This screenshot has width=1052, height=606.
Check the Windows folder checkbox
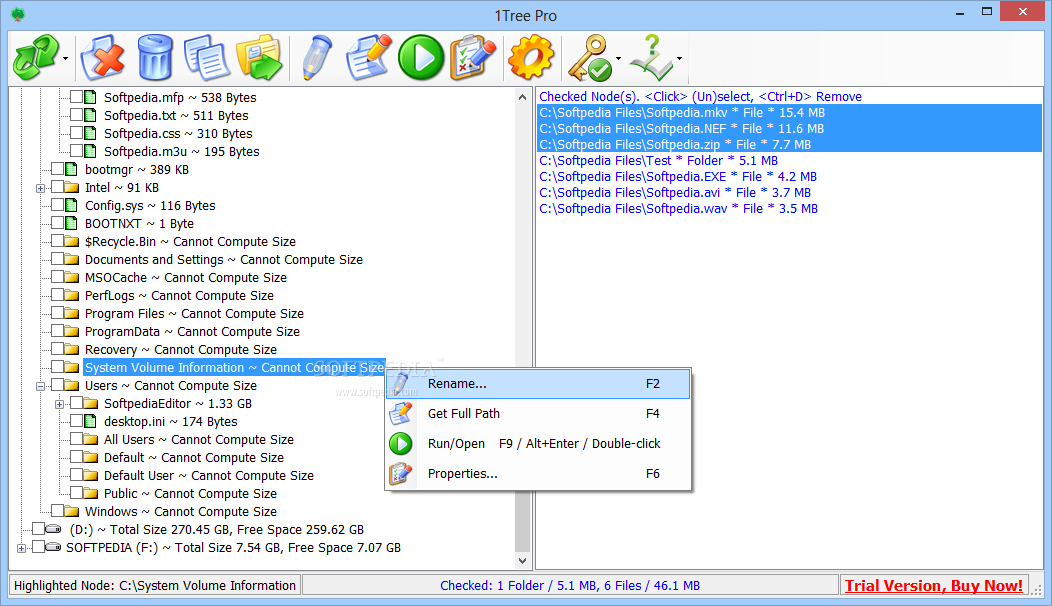click(x=58, y=511)
